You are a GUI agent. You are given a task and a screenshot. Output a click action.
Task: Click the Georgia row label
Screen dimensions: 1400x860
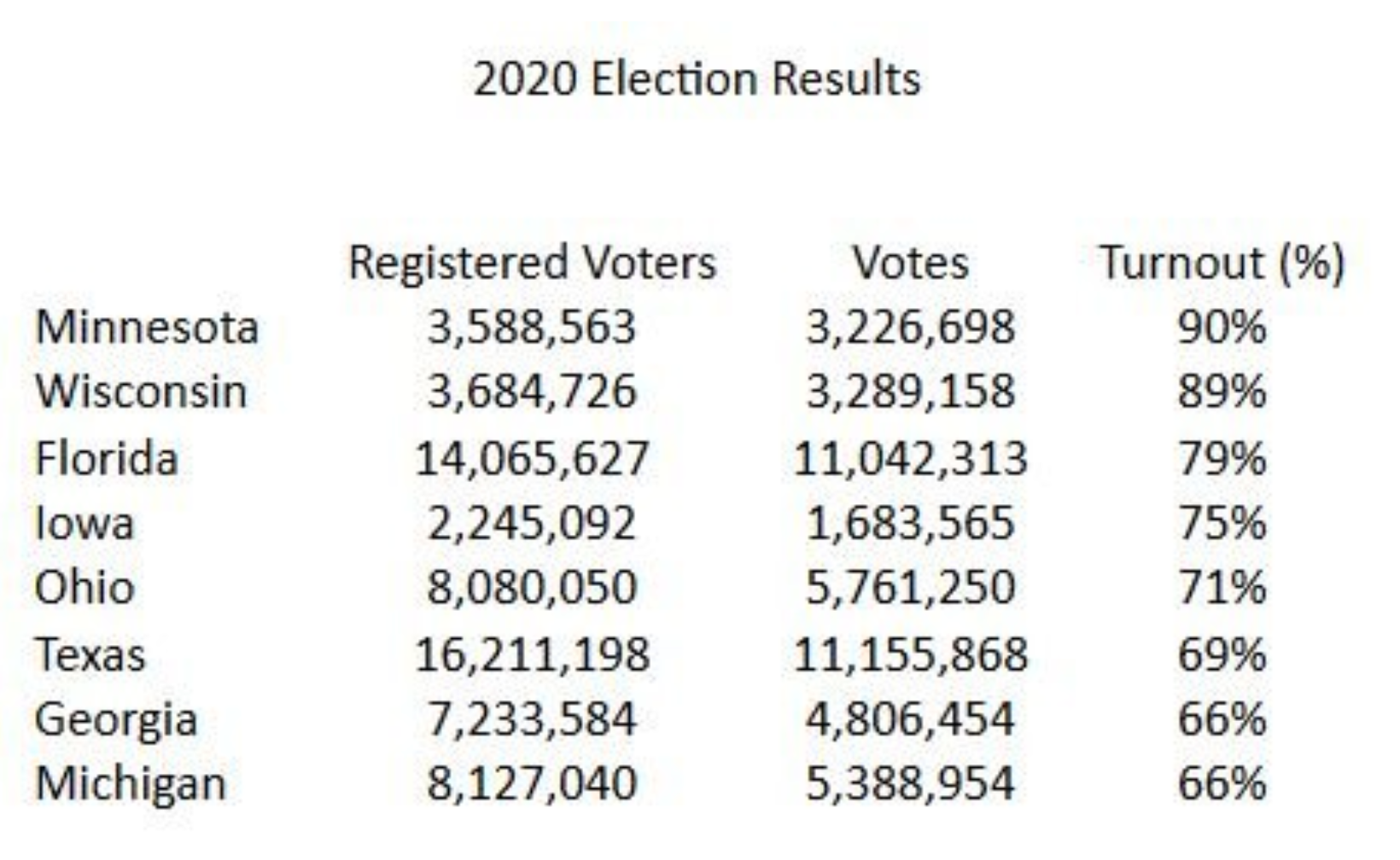click(x=116, y=719)
